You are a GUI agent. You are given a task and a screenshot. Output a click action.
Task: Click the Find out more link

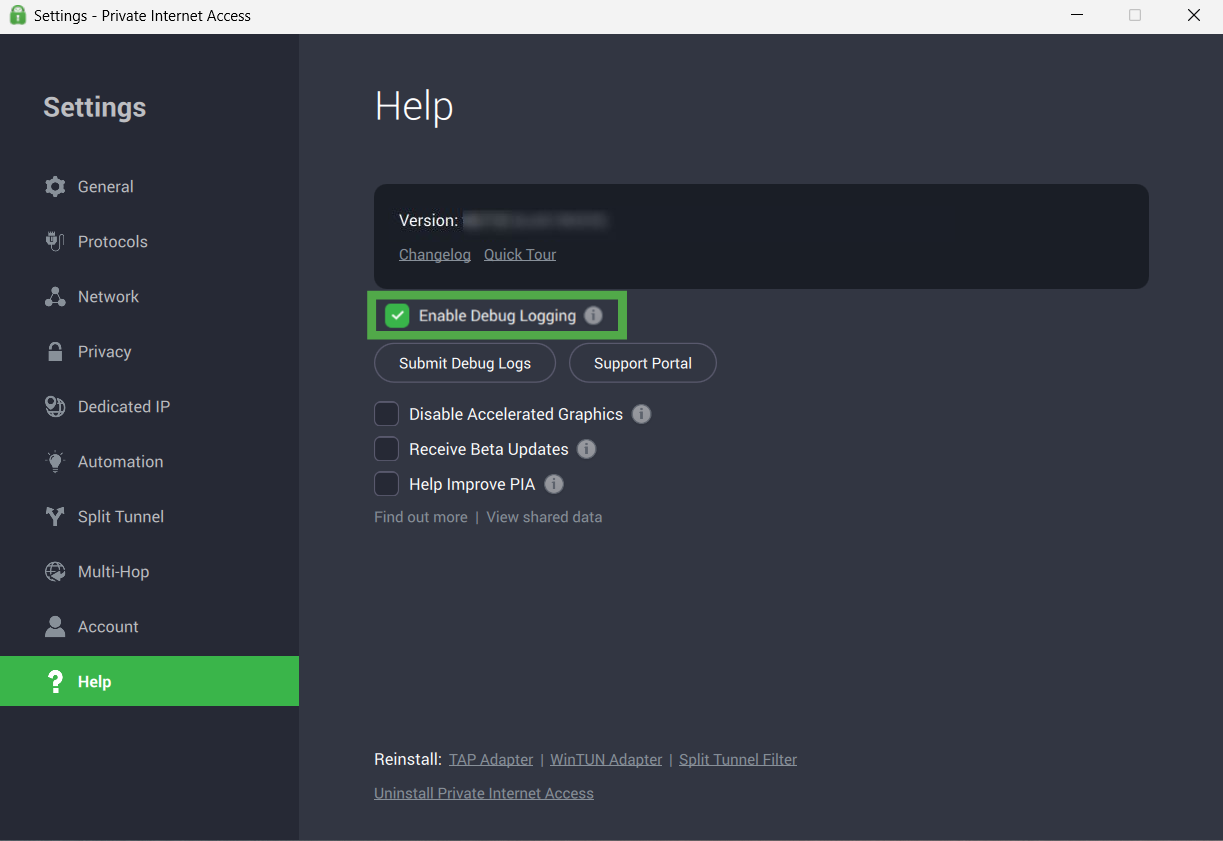[421, 517]
